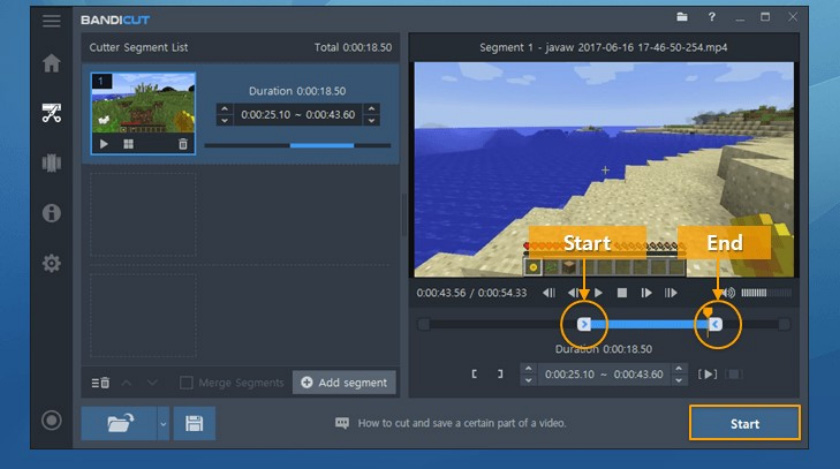The image size is (840, 469).
Task: Set start point with left bracket button
Action: (x=474, y=374)
